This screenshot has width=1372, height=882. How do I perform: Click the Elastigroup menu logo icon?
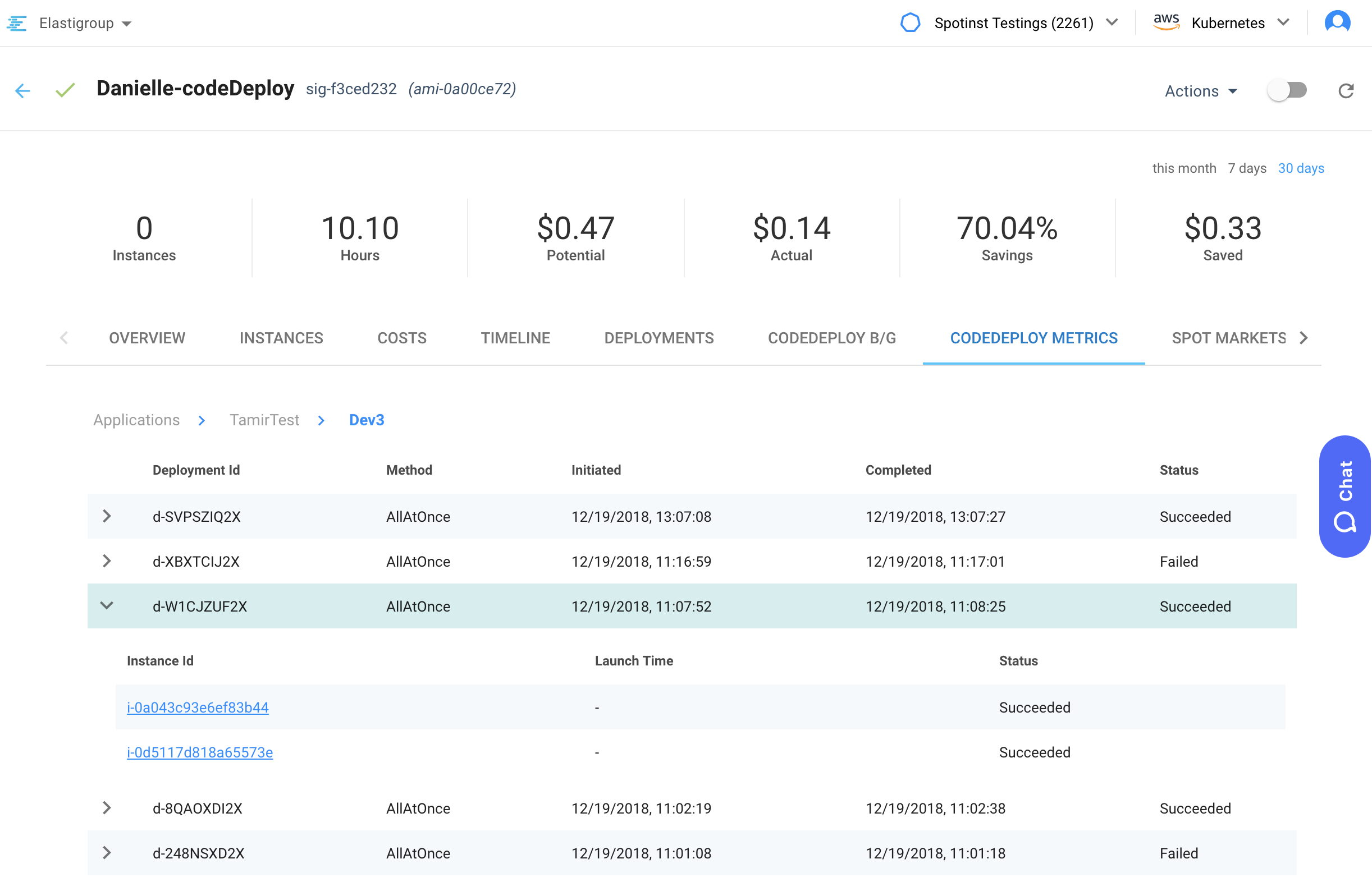pyautogui.click(x=17, y=23)
